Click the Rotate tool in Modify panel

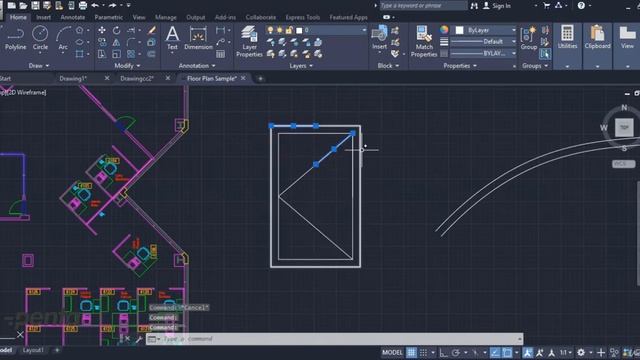coord(116,30)
